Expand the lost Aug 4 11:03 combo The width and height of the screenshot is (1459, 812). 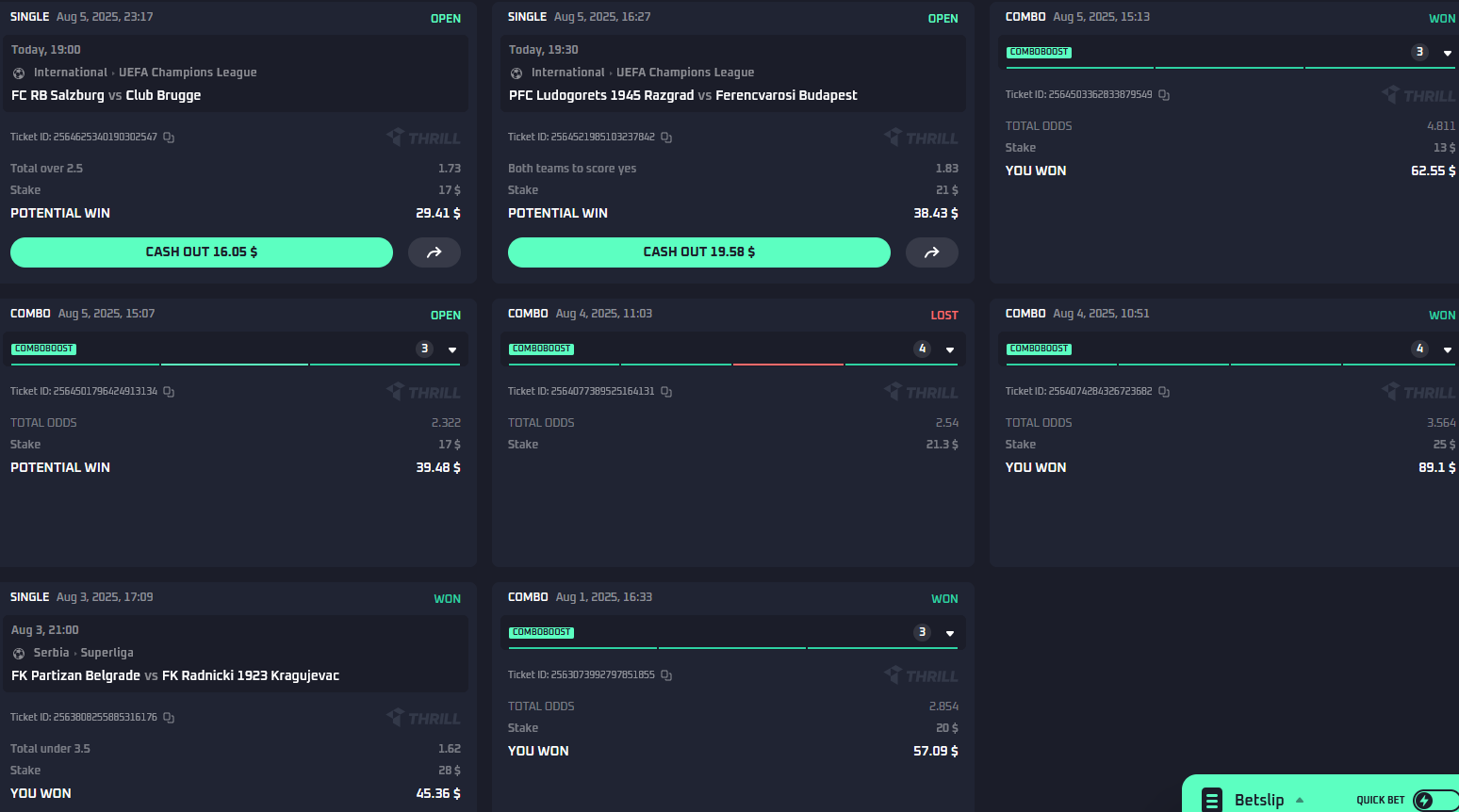point(950,349)
